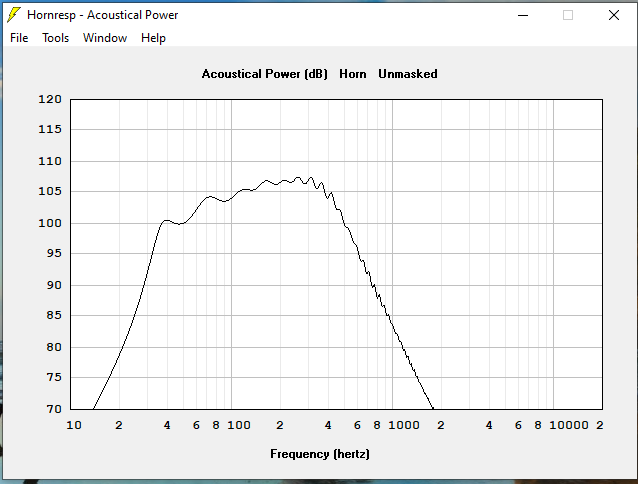Click the 110 dB y-axis label

click(x=50, y=161)
